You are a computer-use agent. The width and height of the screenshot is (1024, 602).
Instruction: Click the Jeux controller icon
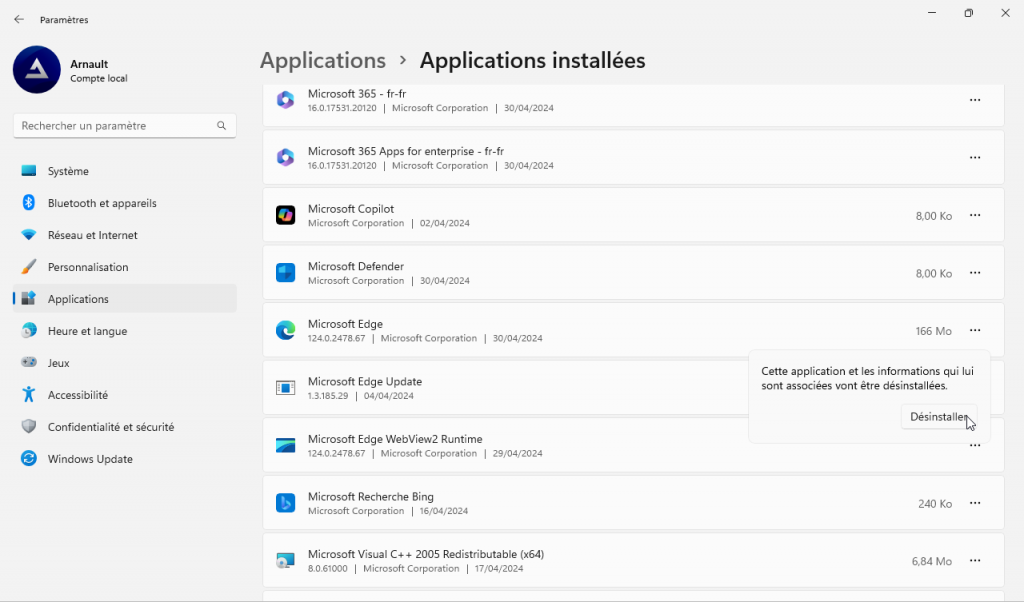[29, 362]
